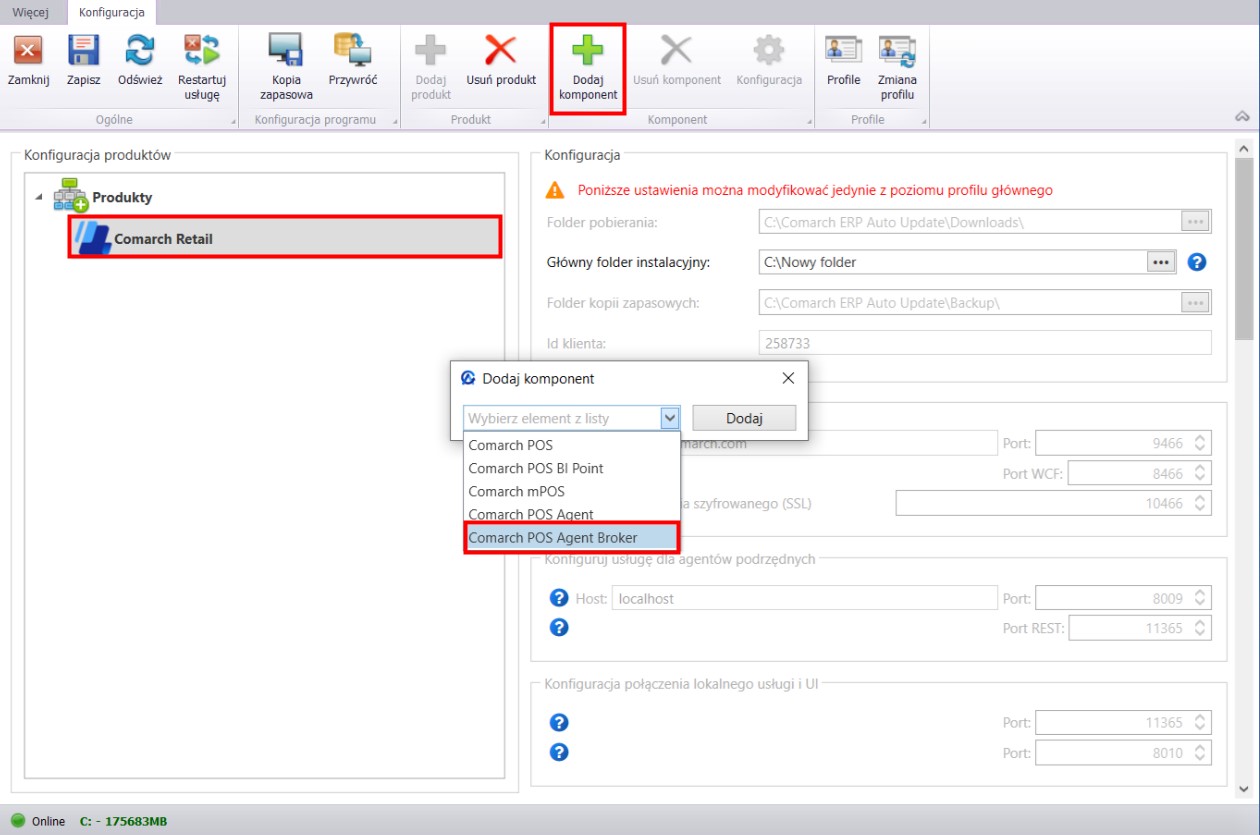This screenshot has height=835, width=1260.
Task: Switch to the Więcej tab
Action: click(x=30, y=12)
